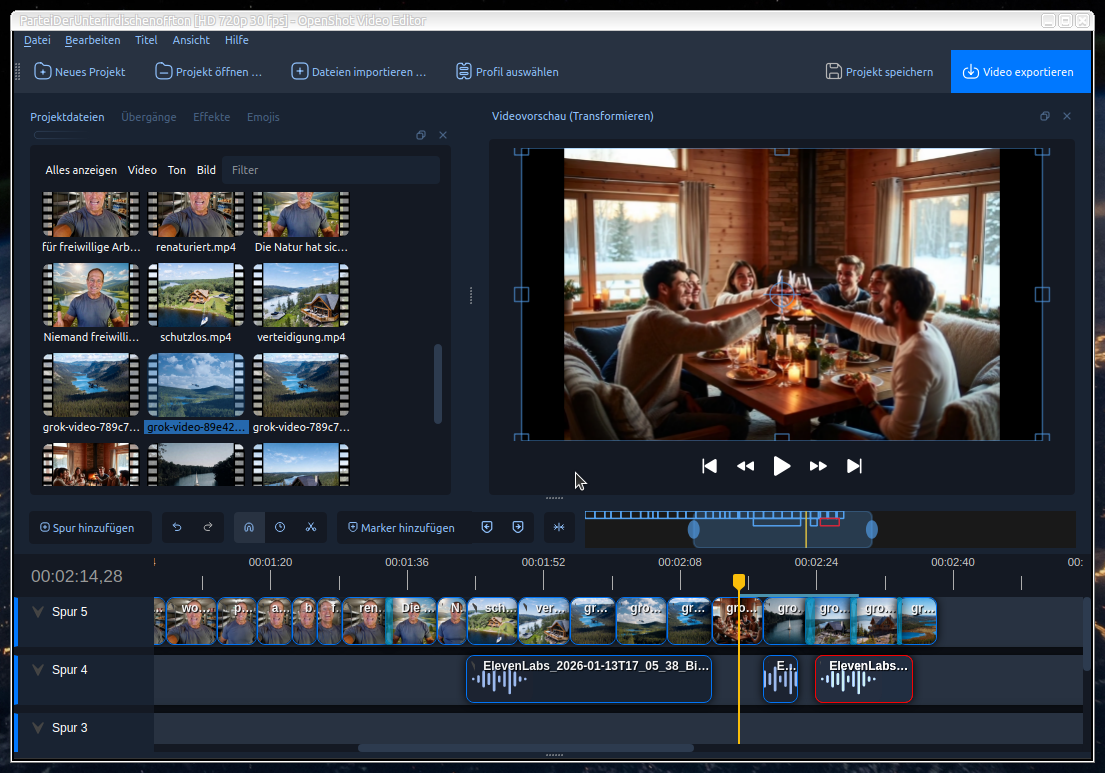This screenshot has height=773, width=1105.
Task: Switch to the Übergänge tab
Action: tap(148, 117)
